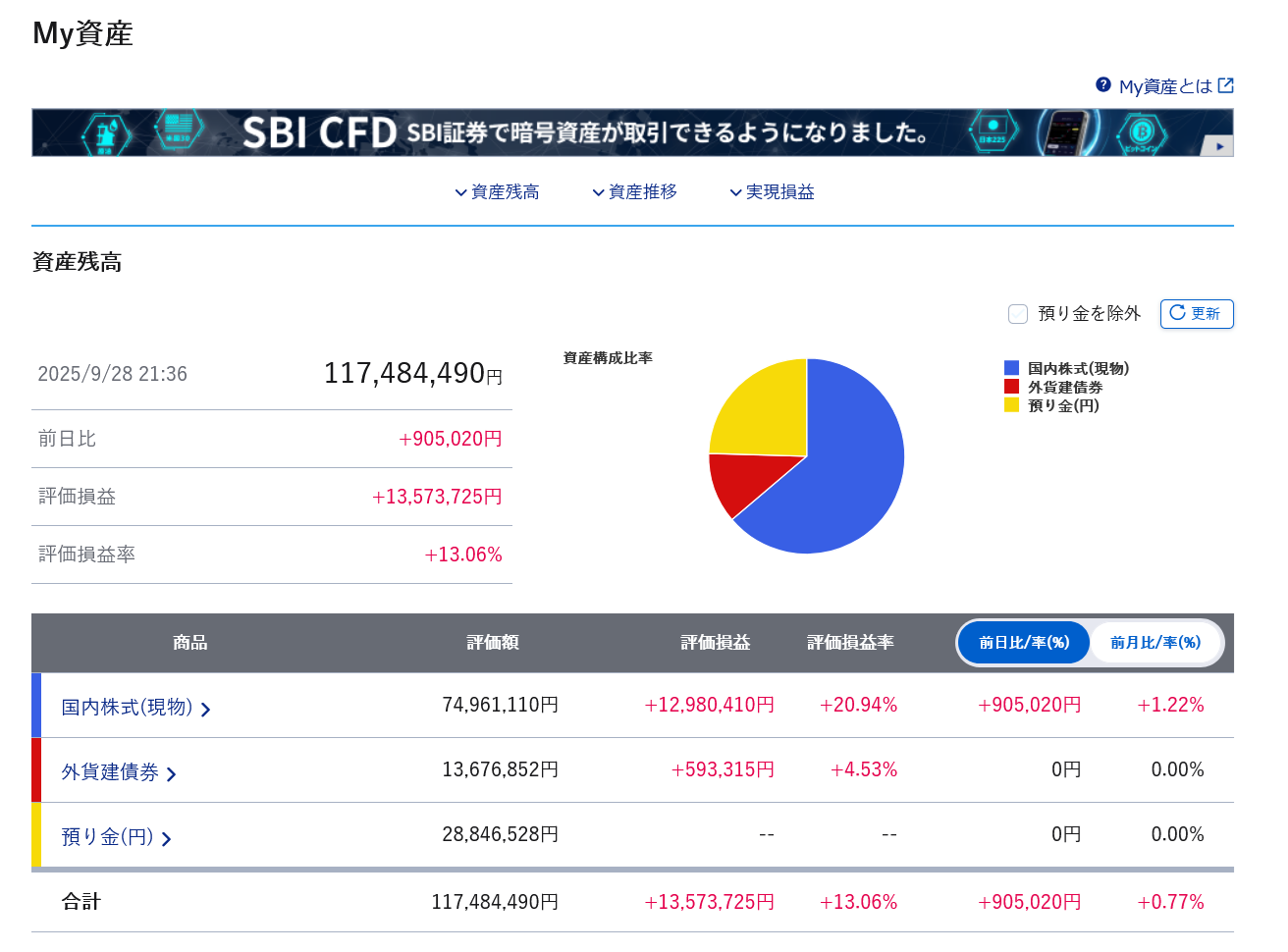The width and height of the screenshot is (1288, 952).
Task: Jump to the 資産推移 section
Action: [x=634, y=192]
